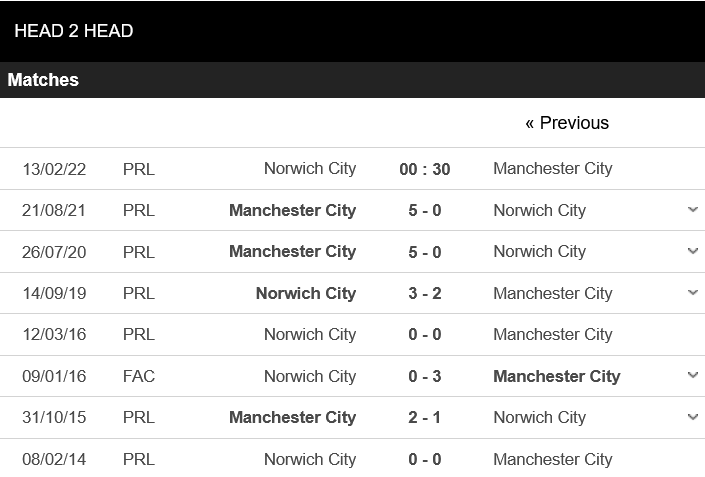The height and width of the screenshot is (477, 705).
Task: Select Manchester City in the 12/03/16 match
Action: (552, 334)
